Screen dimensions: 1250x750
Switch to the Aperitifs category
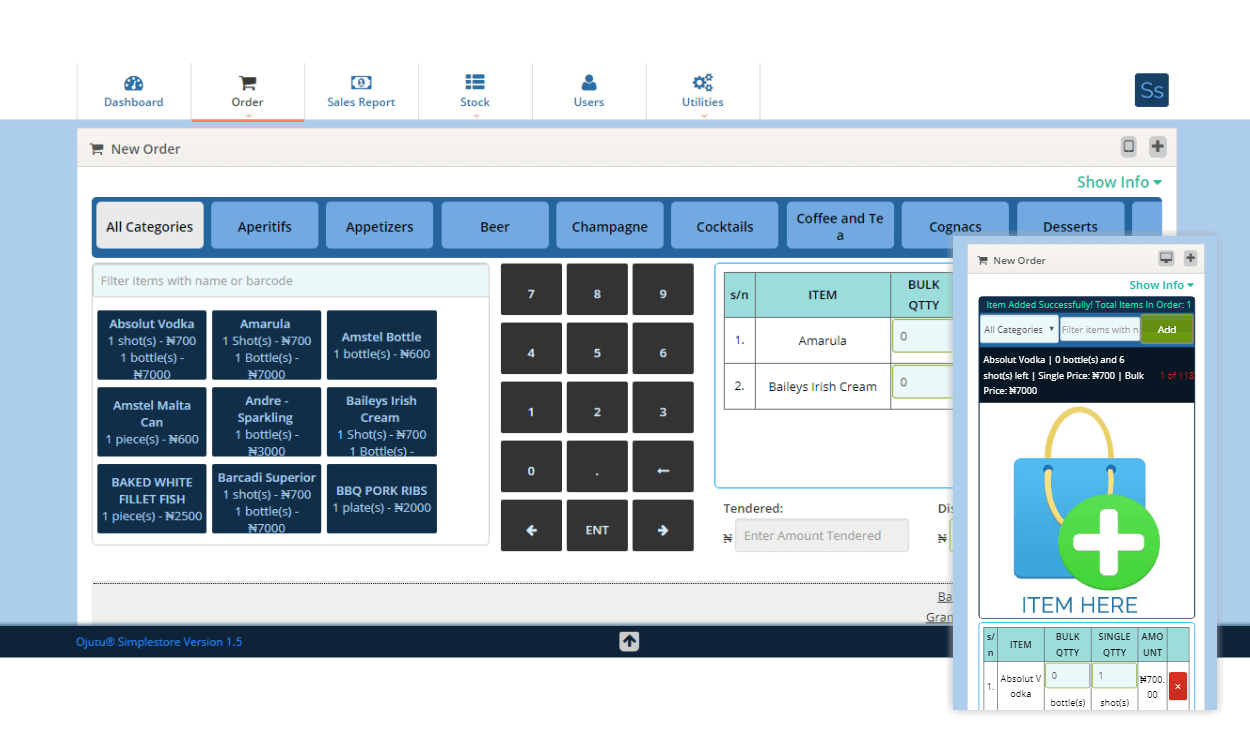pyautogui.click(x=265, y=226)
